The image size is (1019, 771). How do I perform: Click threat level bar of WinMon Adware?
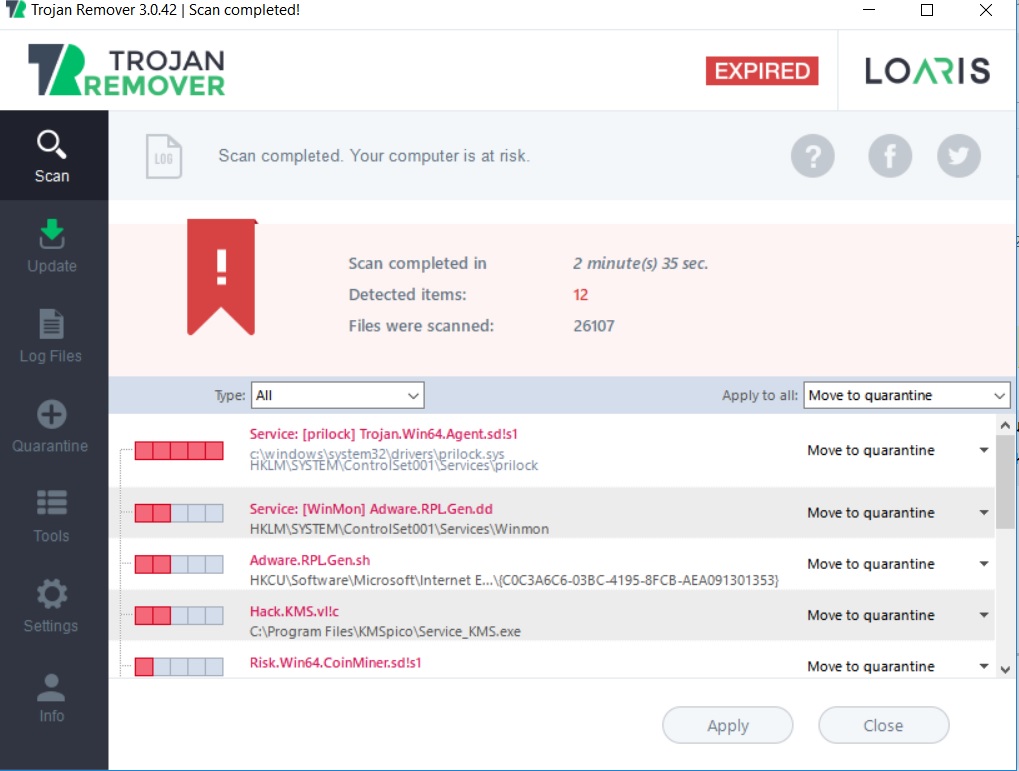179,513
